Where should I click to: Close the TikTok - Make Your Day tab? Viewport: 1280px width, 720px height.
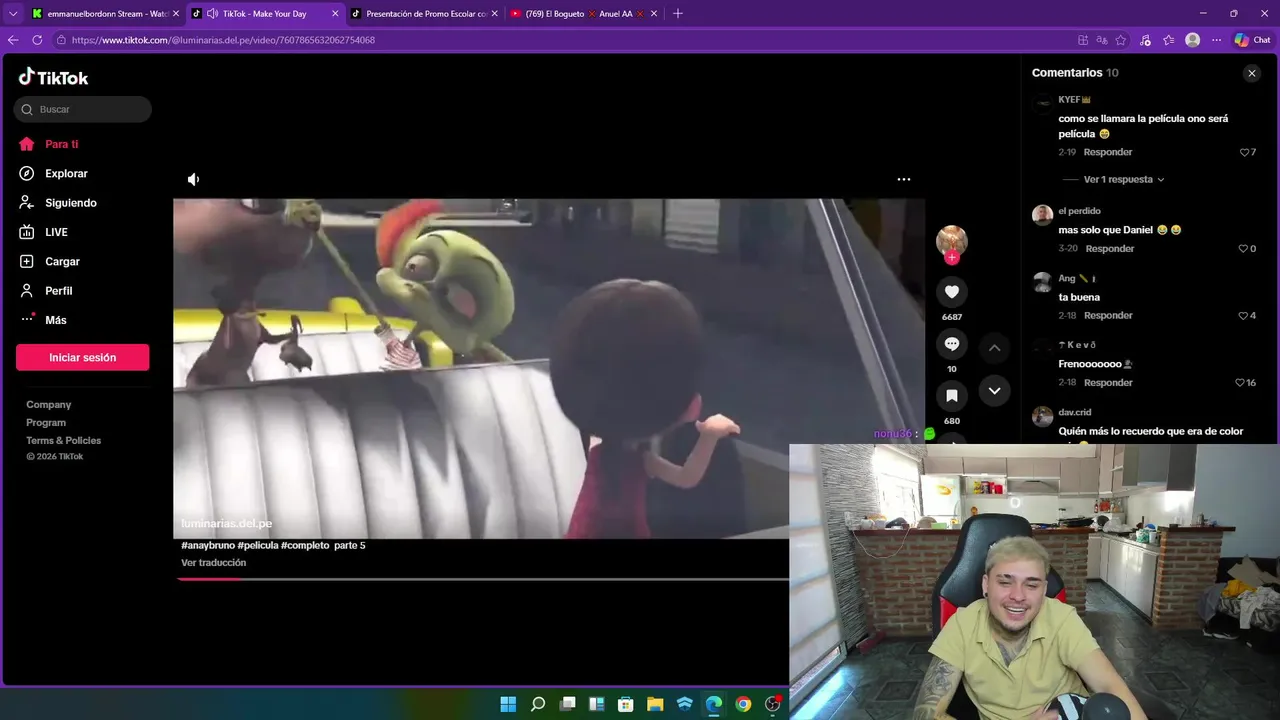335,14
